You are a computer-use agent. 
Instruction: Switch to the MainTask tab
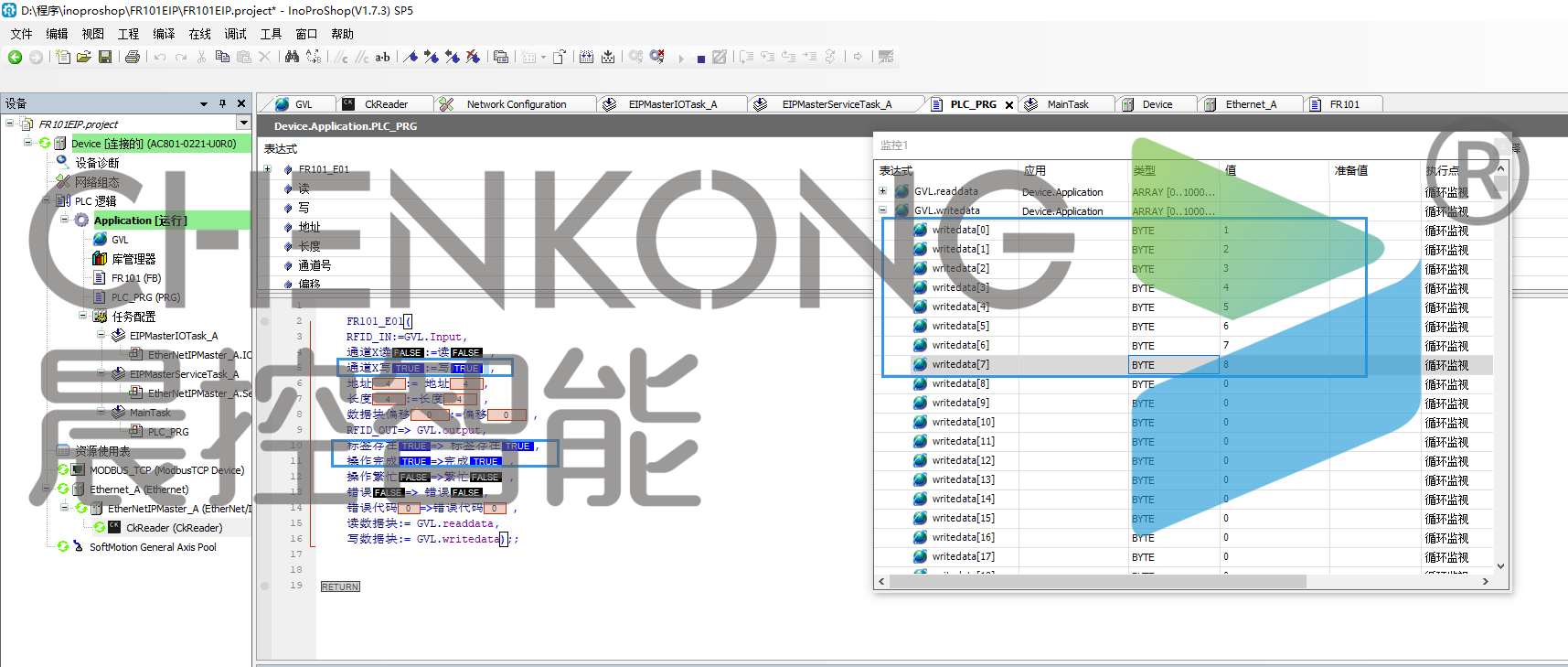coord(1067,104)
